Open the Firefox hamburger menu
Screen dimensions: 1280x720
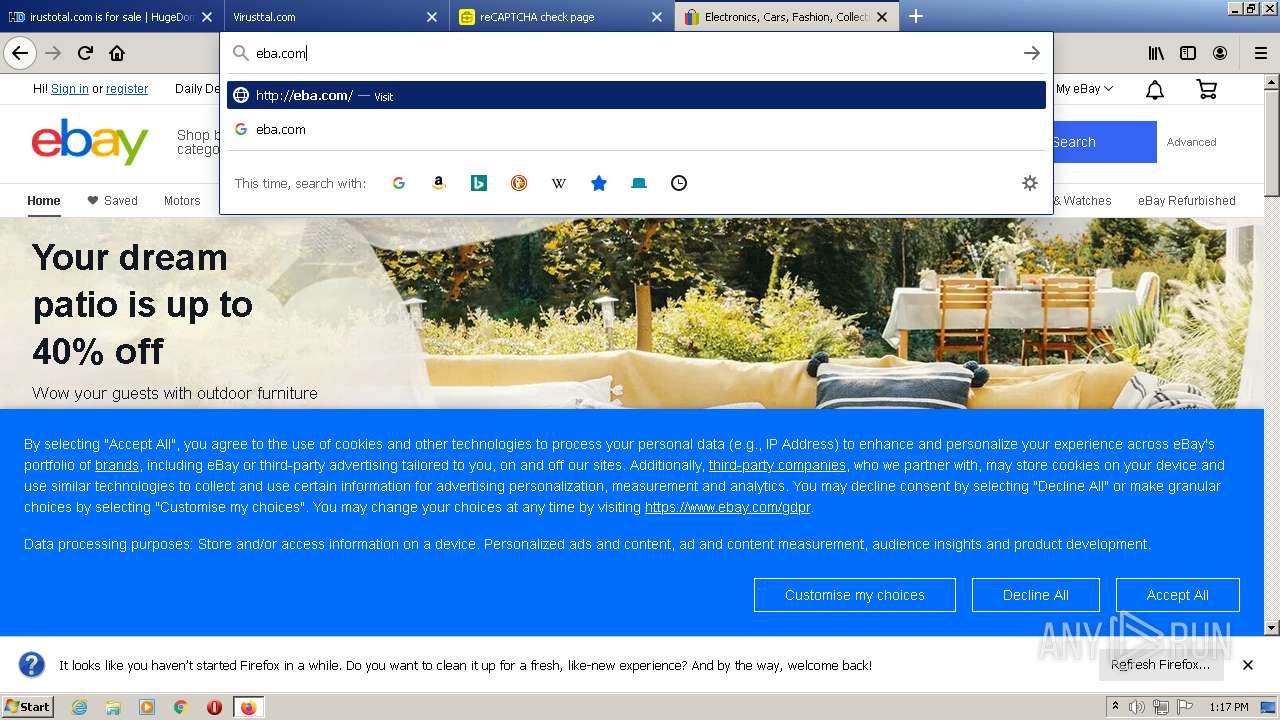point(1260,53)
